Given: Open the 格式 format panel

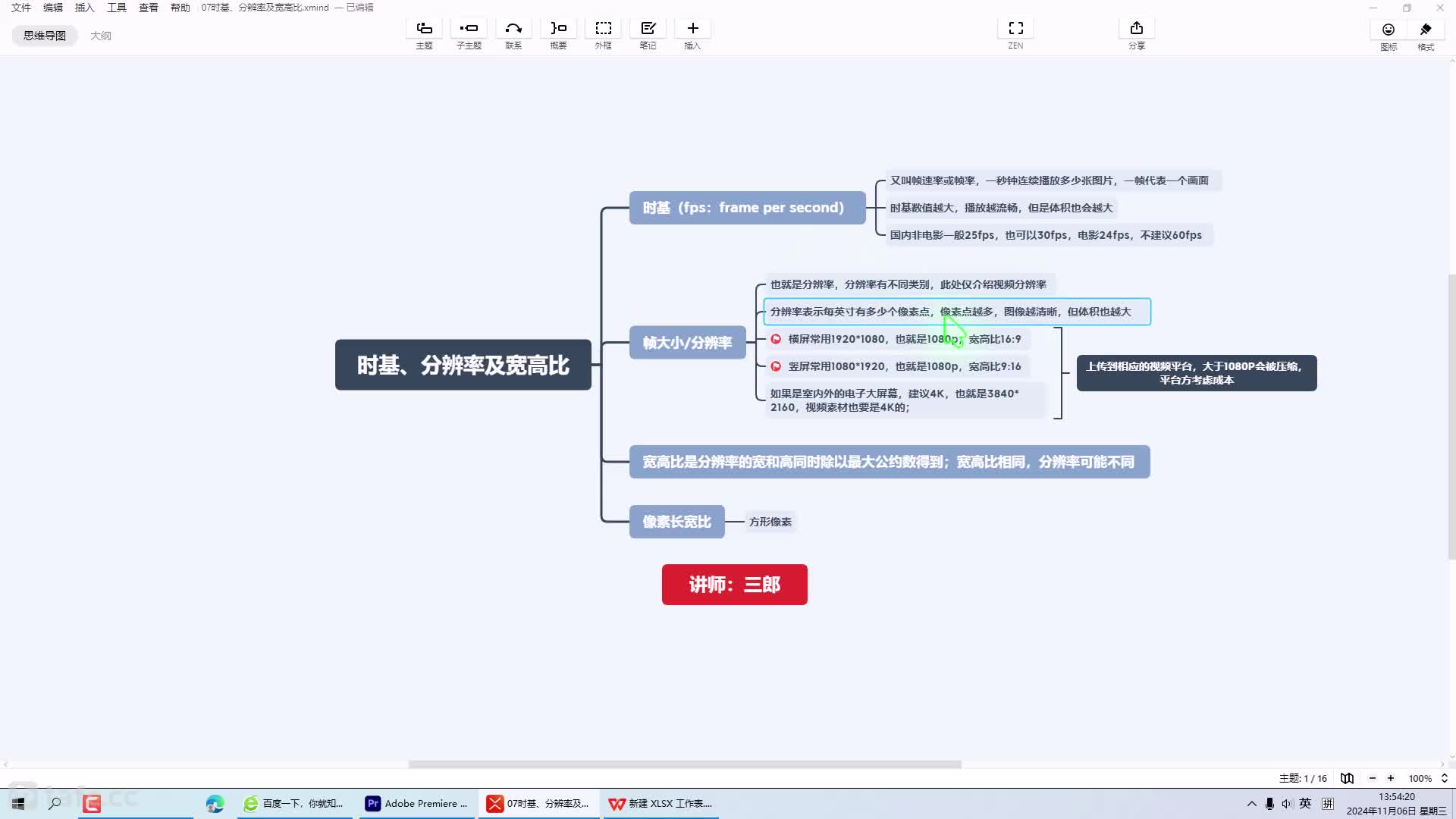Looking at the screenshot, I should click(1426, 30).
